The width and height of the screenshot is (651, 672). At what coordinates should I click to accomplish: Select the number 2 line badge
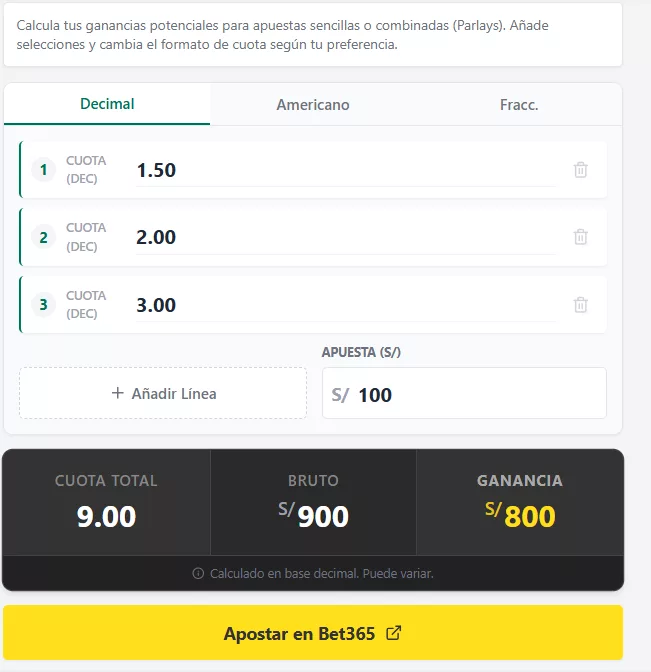(x=43, y=237)
